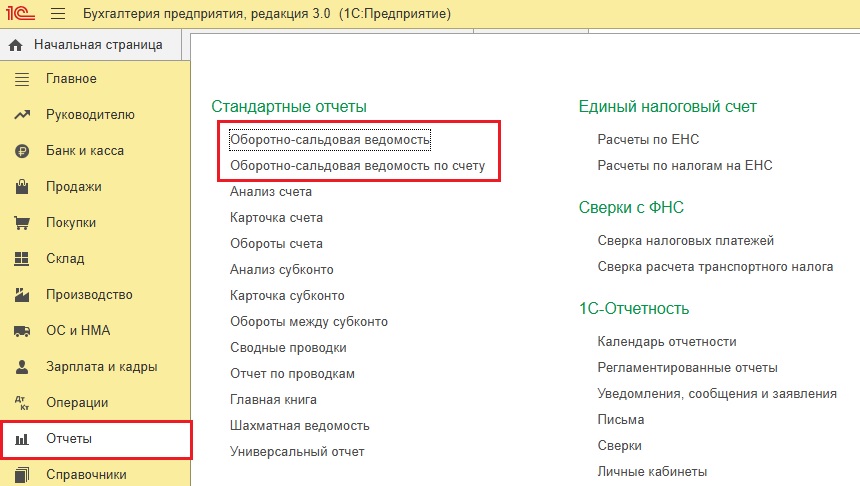Open Расчеты по ЕНС
This screenshot has width=860, height=486.
[x=648, y=140]
